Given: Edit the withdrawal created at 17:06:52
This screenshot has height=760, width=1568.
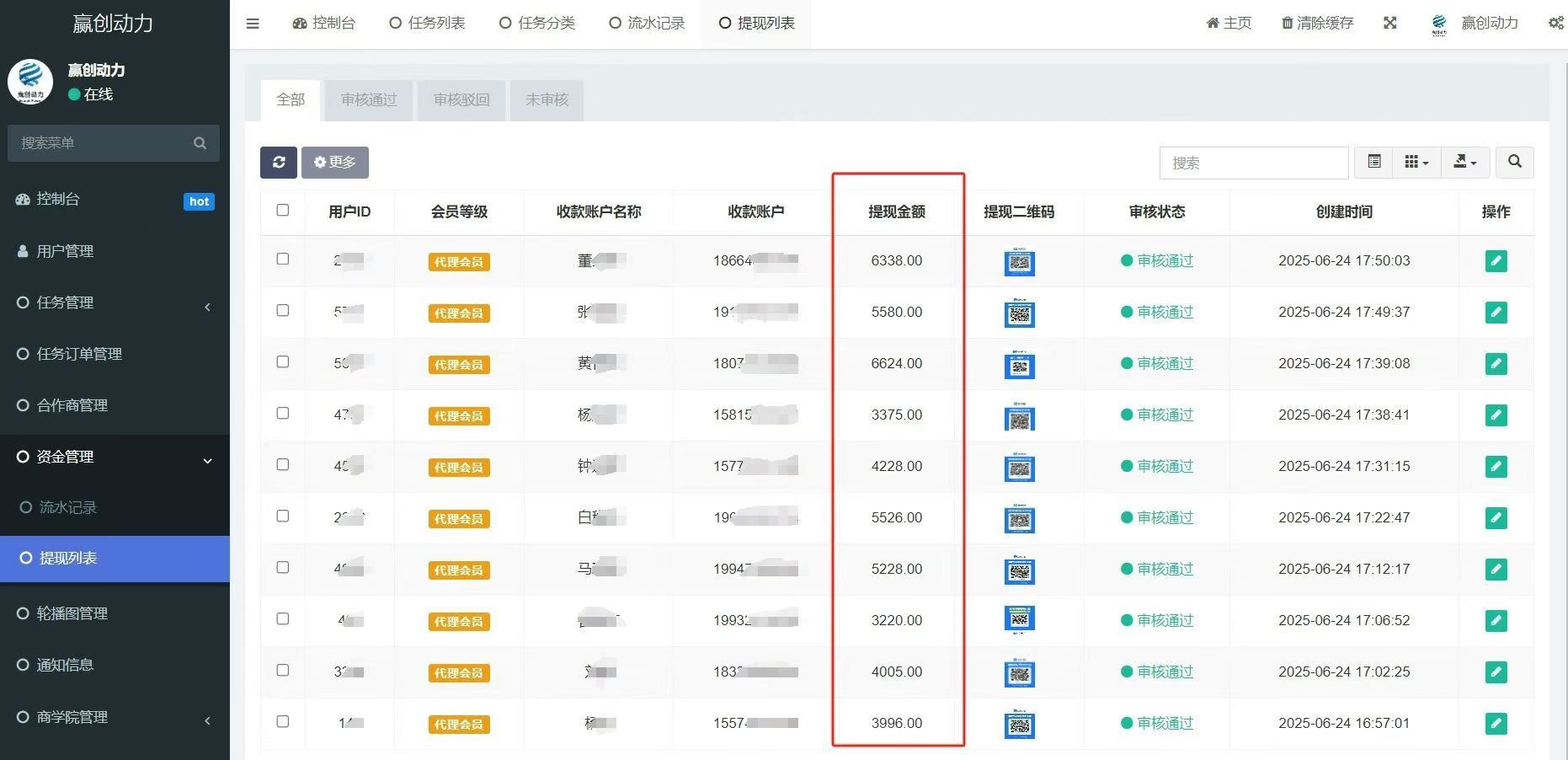Looking at the screenshot, I should tap(1496, 621).
